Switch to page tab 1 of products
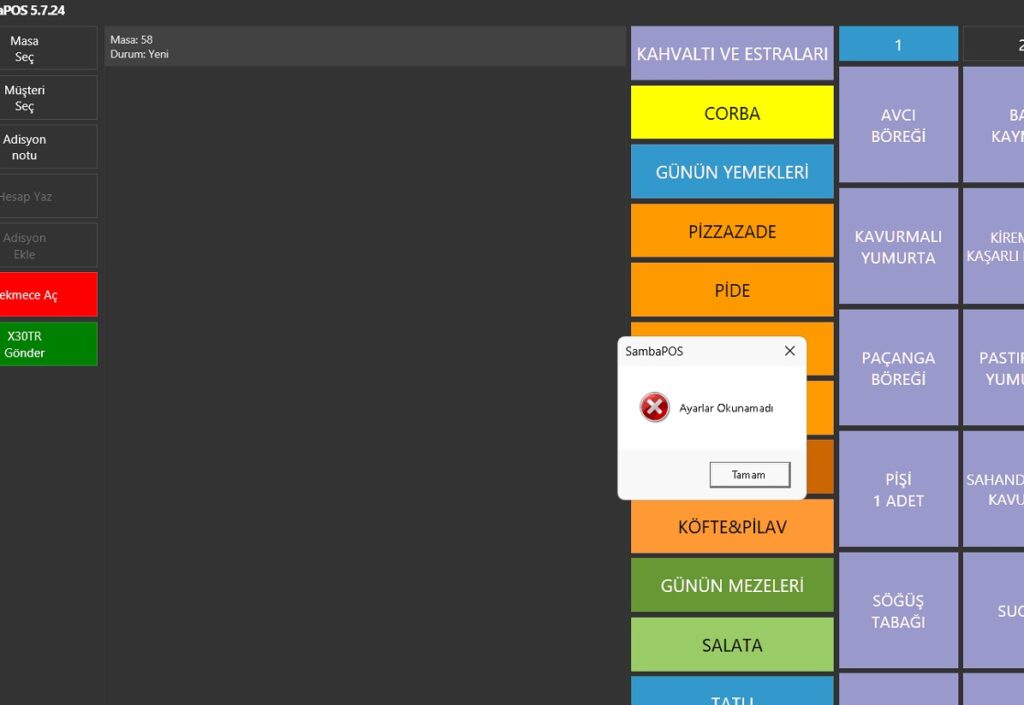The width and height of the screenshot is (1024, 705). [x=897, y=45]
